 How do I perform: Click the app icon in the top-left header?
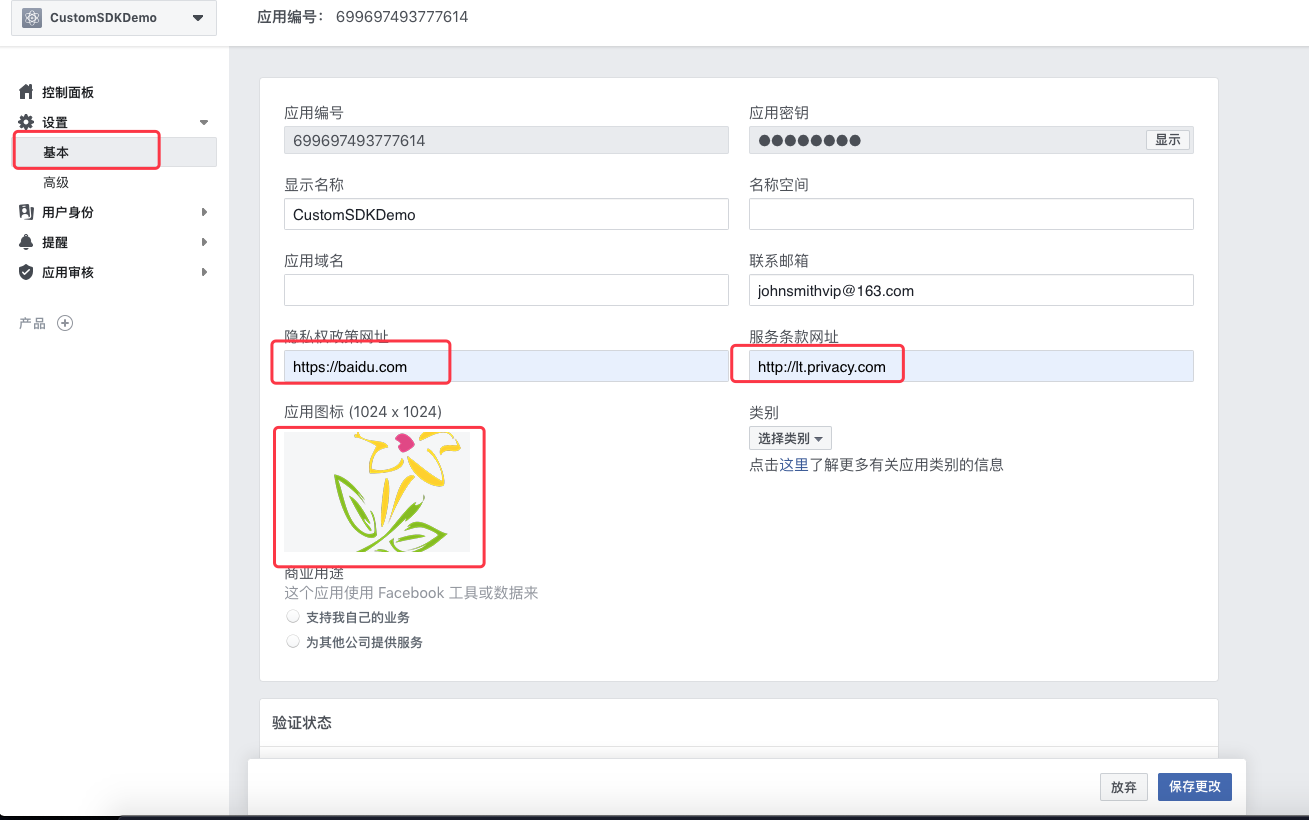pyautogui.click(x=30, y=17)
